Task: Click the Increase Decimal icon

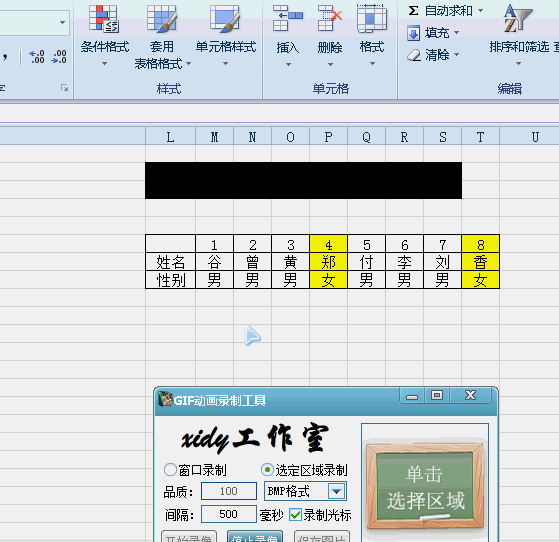Action: pos(37,57)
